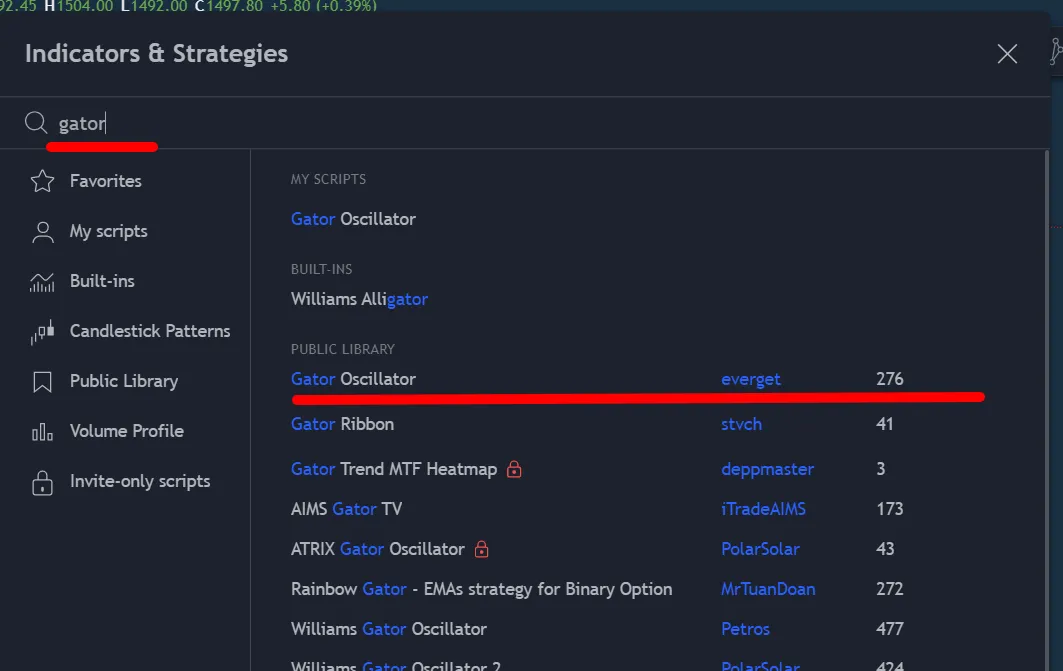Click the Candlestick Patterns icon
Viewport: 1063px width, 671px height.
point(42,332)
